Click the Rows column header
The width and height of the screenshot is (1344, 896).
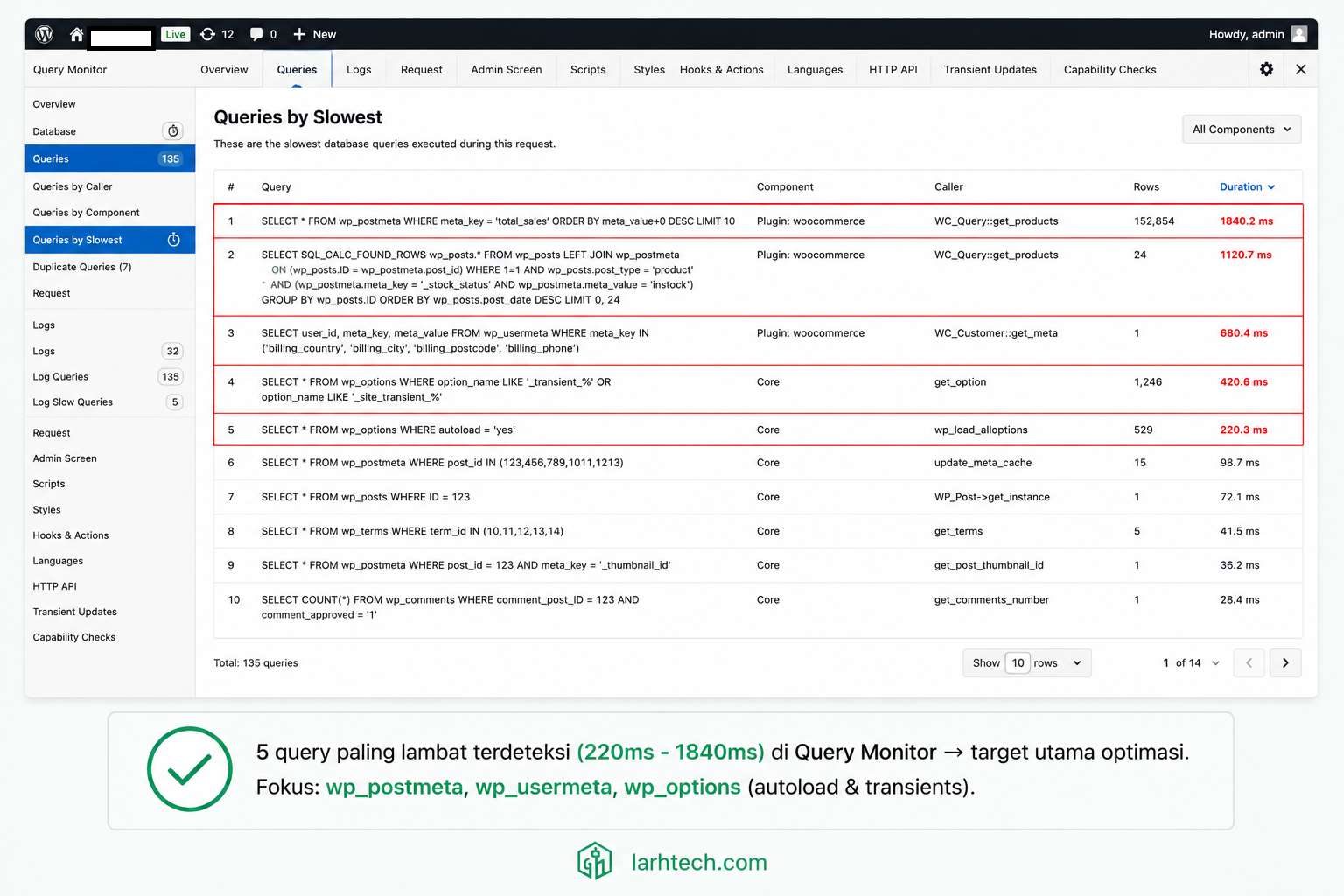tap(1146, 186)
